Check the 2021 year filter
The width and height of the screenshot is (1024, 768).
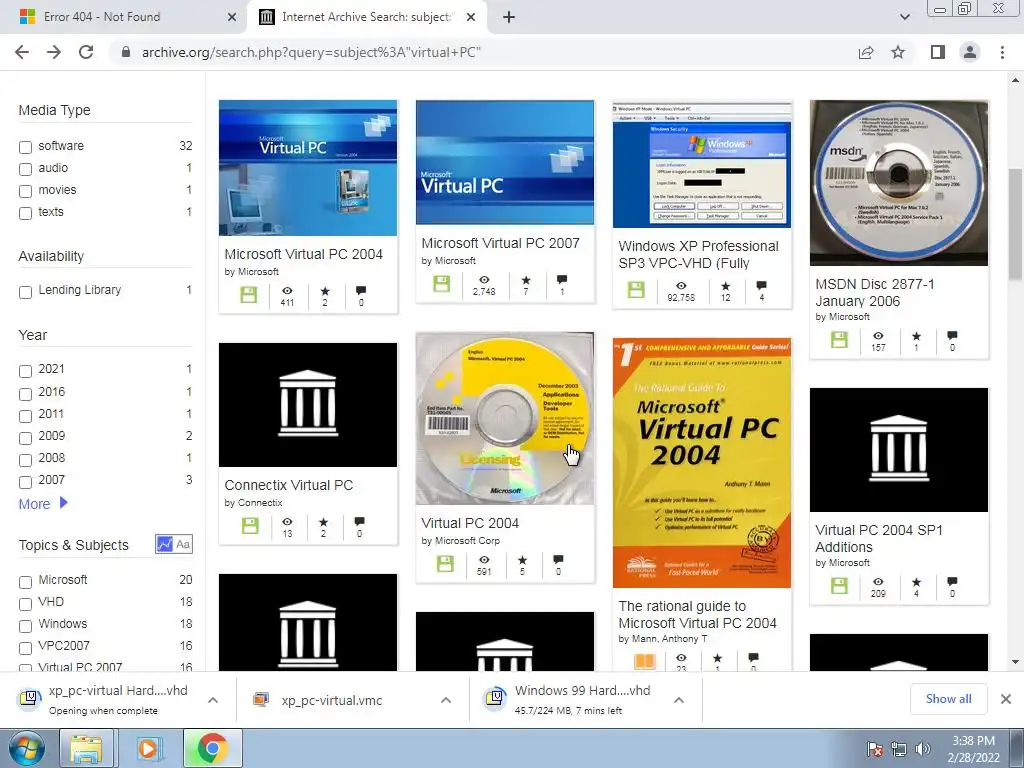click(25, 371)
